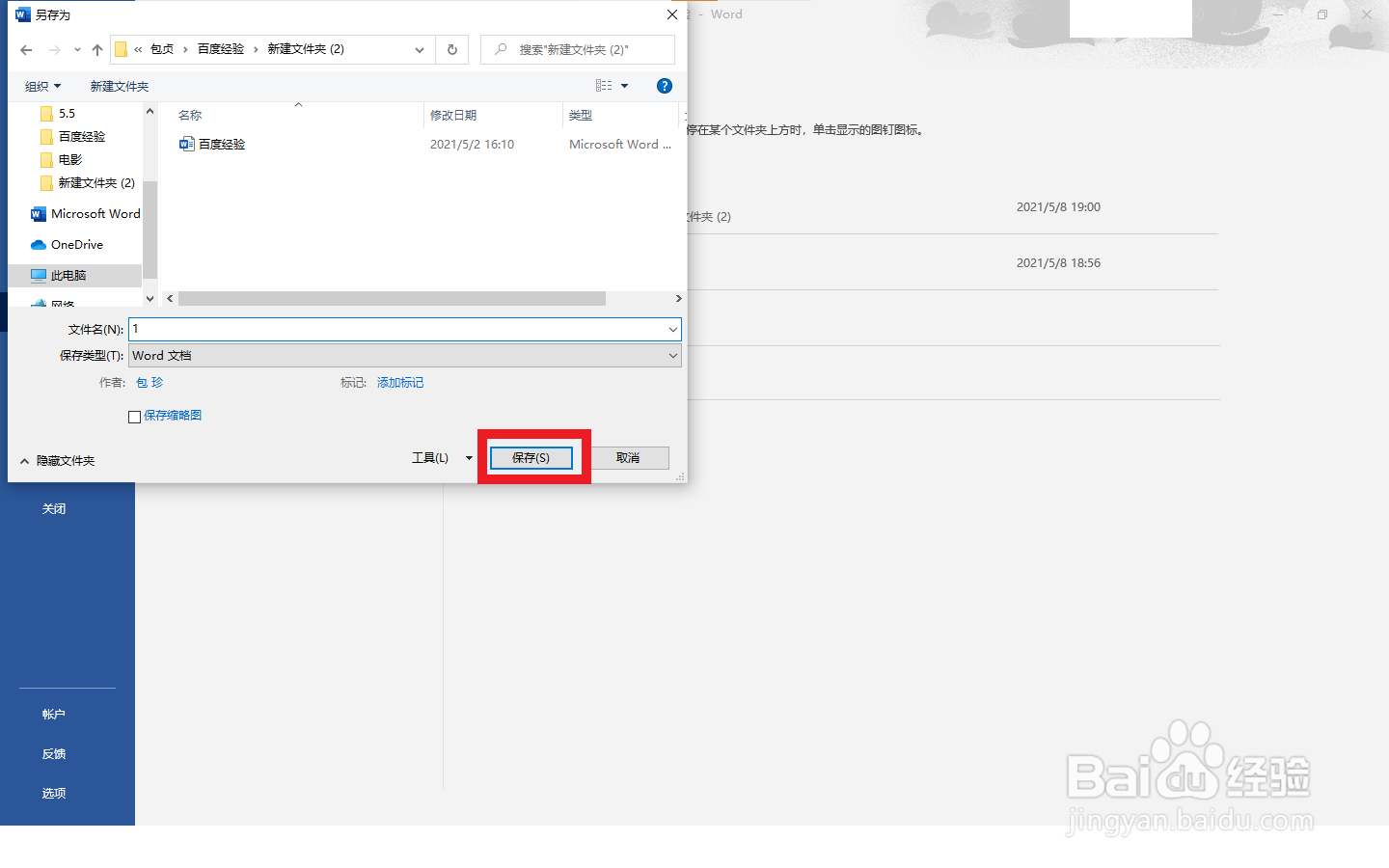Expand the address bar history dropdown
The image size is (1389, 868).
(x=420, y=50)
